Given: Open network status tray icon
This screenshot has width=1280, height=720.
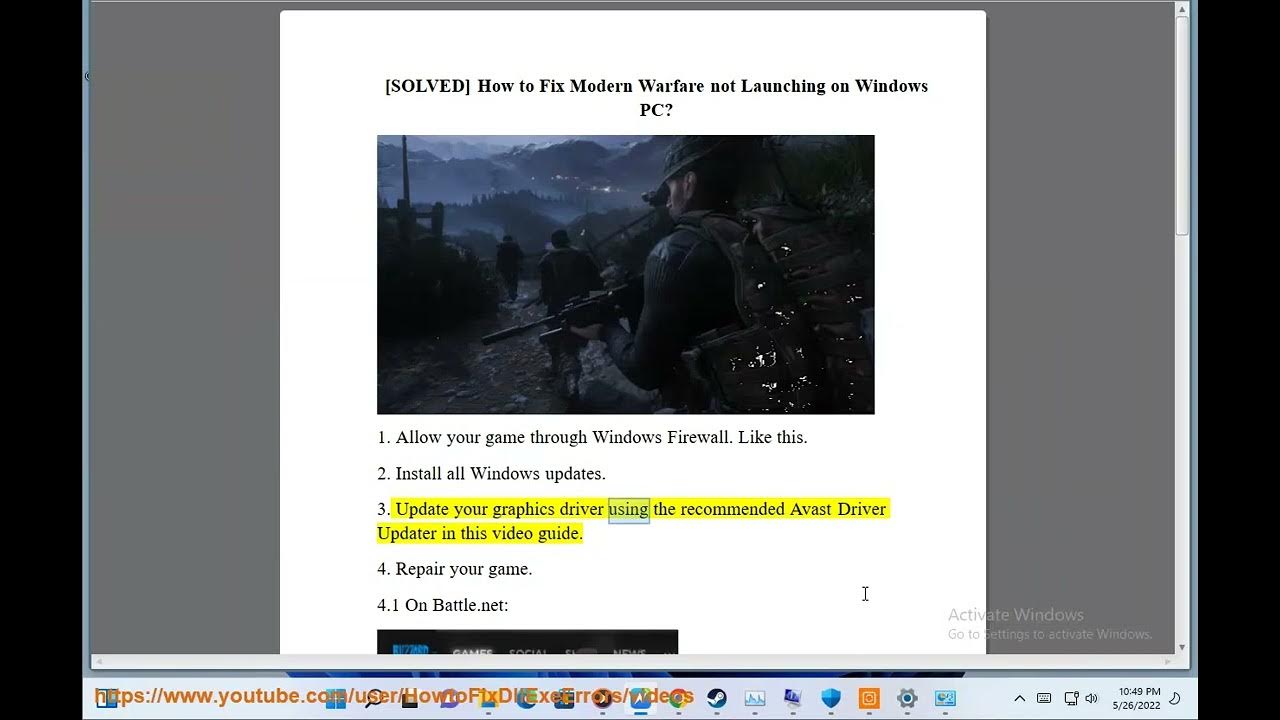Looking at the screenshot, I should tap(1071, 698).
